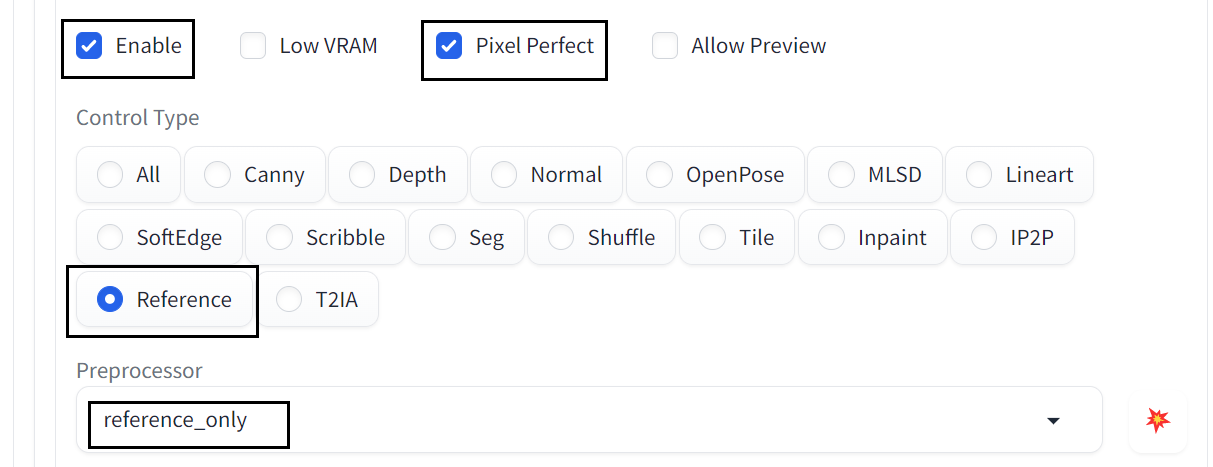1213x467 pixels.
Task: Toggle the Pixel Perfect checkbox
Action: [449, 46]
